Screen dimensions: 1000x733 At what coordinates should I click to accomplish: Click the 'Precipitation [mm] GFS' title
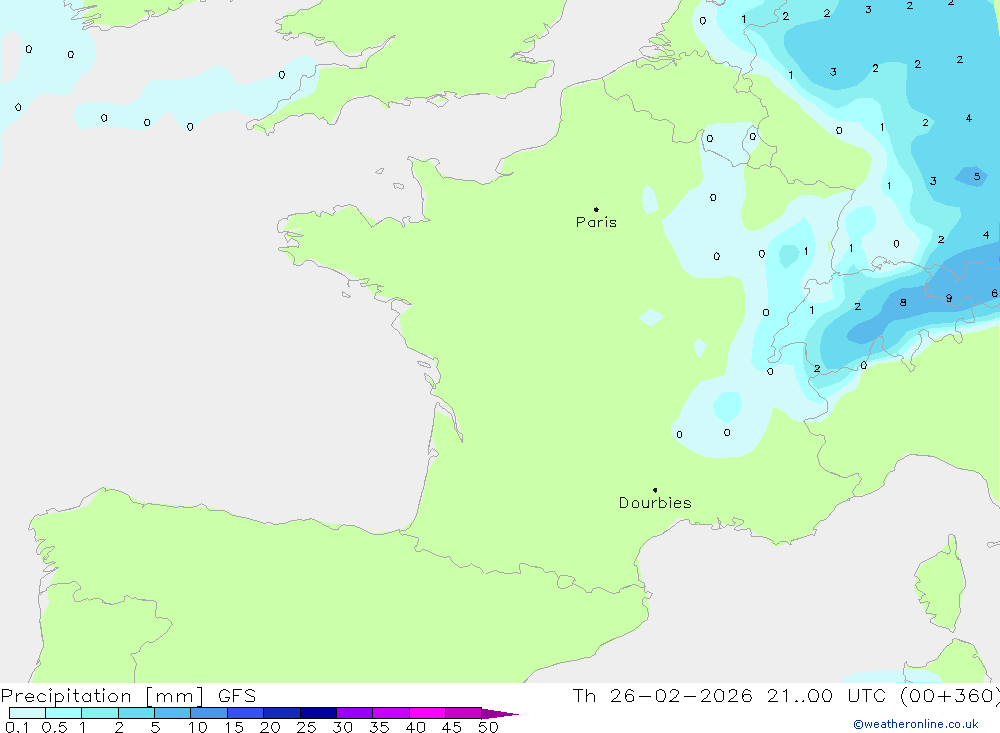coord(128,696)
